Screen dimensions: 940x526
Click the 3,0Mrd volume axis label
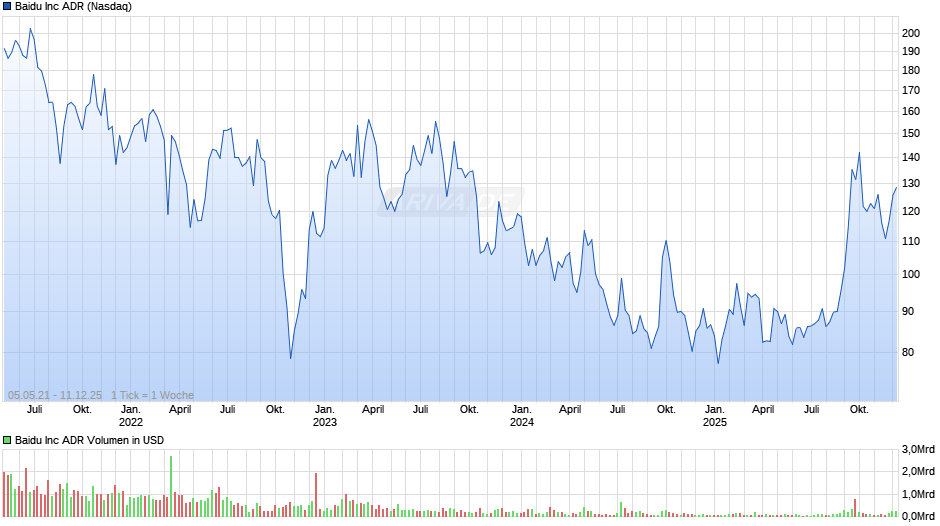tap(918, 450)
